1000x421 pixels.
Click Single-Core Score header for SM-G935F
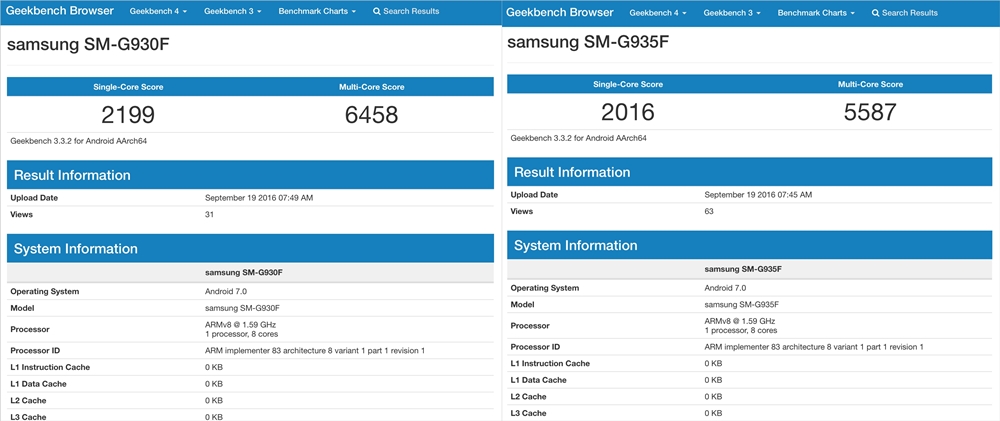[x=628, y=84]
